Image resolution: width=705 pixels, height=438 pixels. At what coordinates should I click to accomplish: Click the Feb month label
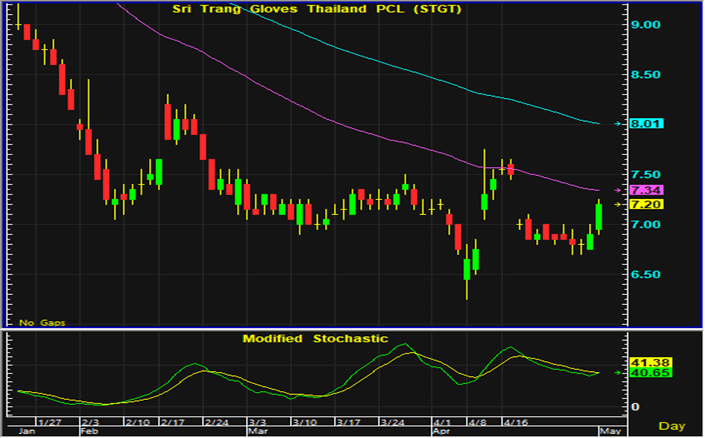(89, 432)
